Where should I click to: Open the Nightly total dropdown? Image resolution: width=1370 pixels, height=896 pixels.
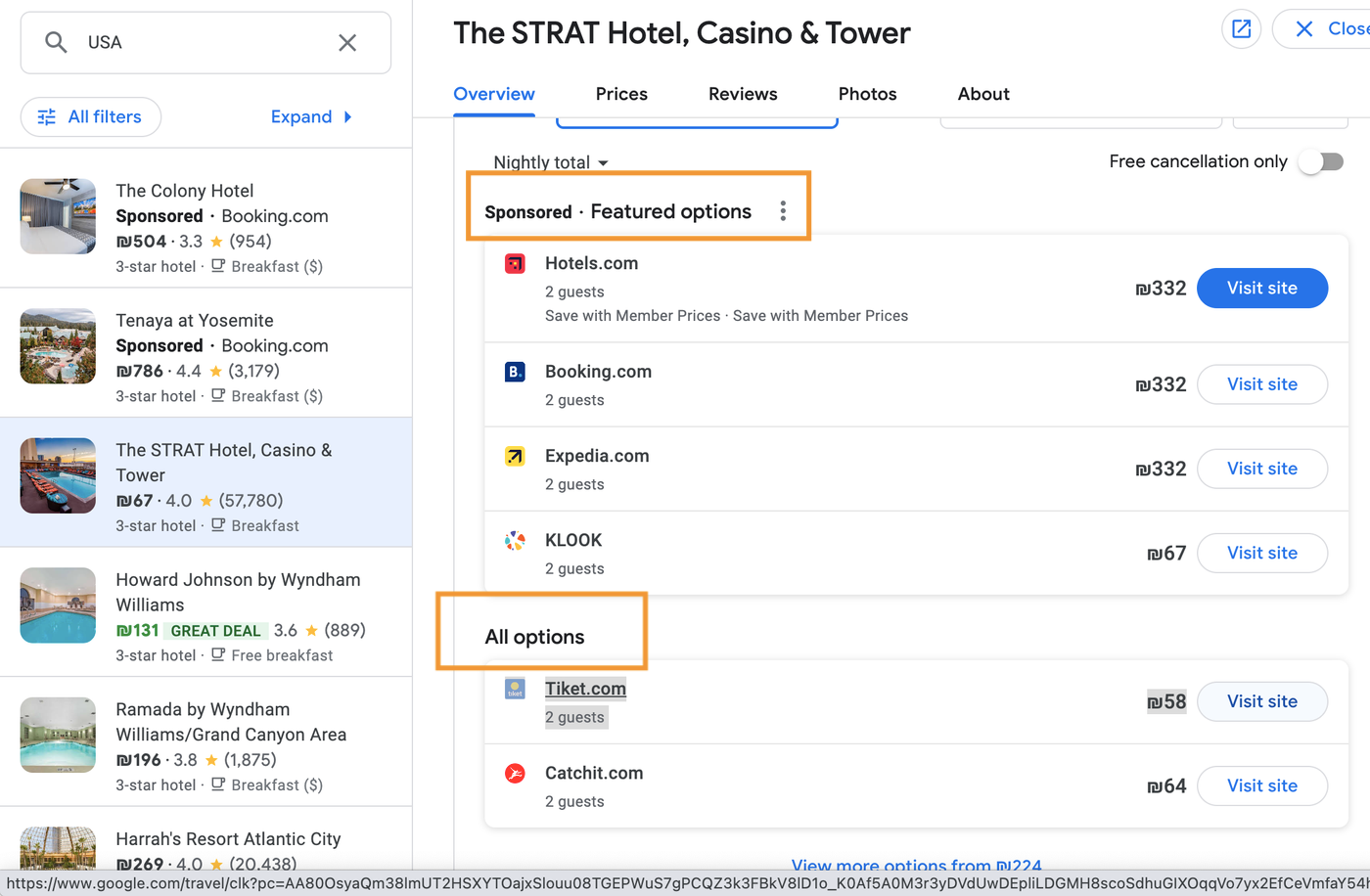(551, 162)
